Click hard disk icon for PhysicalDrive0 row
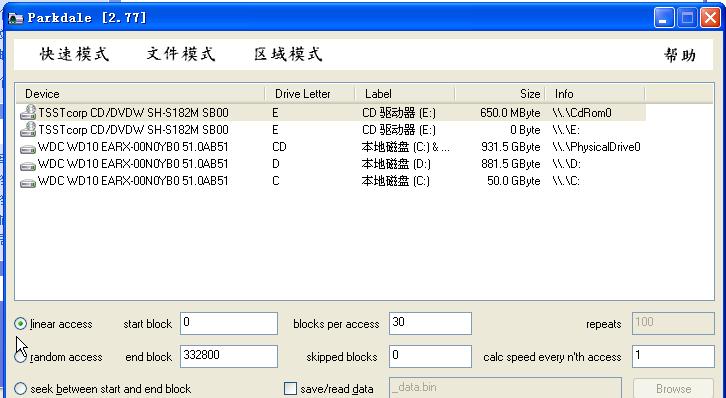 [28, 149]
